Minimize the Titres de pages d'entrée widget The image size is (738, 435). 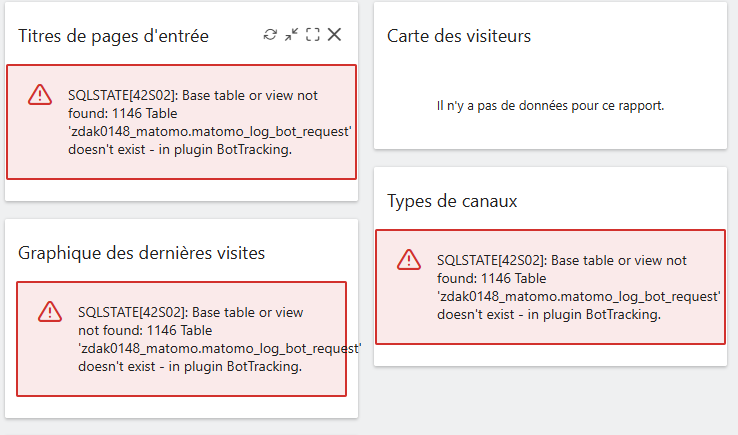(291, 35)
